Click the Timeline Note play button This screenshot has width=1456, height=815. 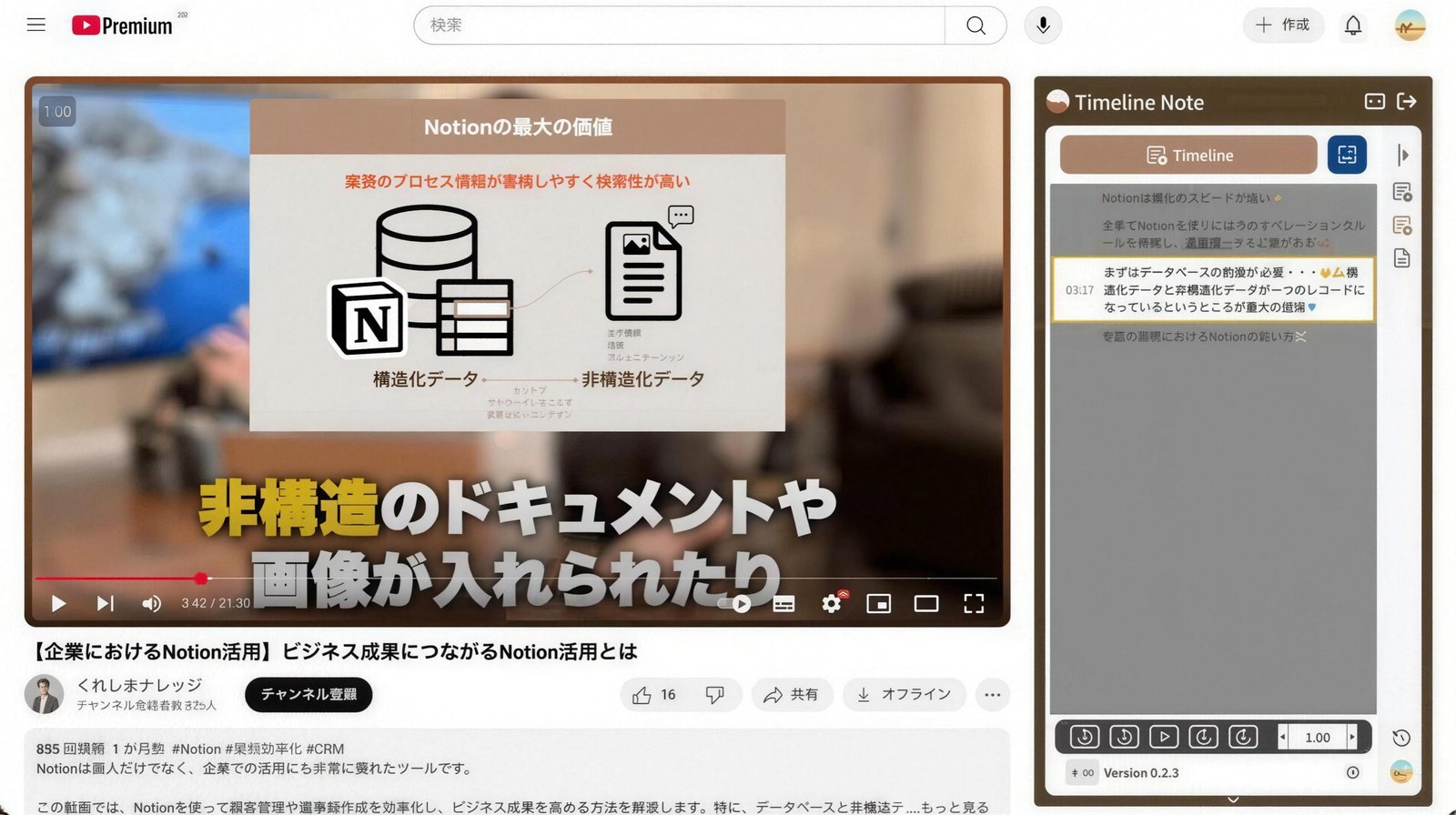1164,737
